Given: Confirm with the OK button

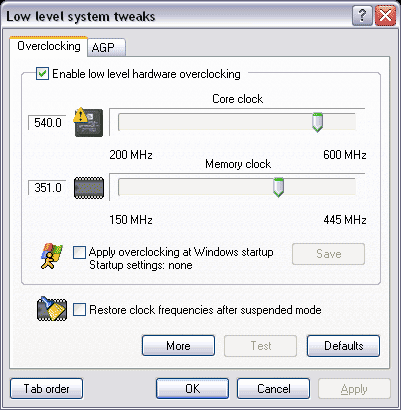Looking at the screenshot, I should [x=192, y=389].
